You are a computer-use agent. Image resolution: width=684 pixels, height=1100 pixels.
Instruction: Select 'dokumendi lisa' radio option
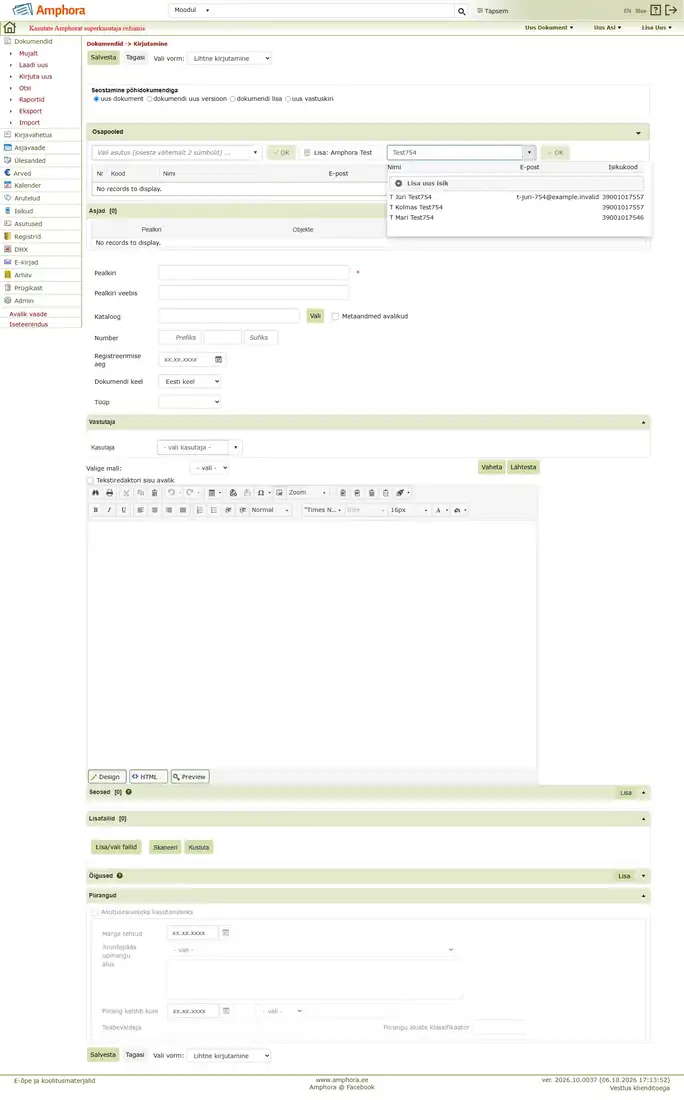[232, 99]
